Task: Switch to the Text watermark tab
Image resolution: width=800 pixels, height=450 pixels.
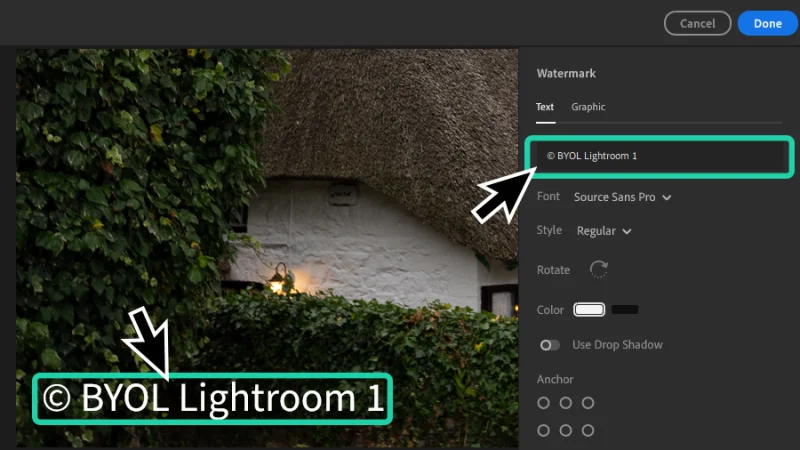Action: [544, 107]
